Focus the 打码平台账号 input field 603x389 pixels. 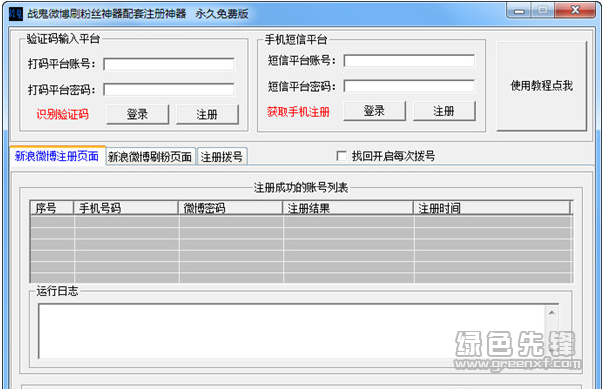[x=169, y=64]
